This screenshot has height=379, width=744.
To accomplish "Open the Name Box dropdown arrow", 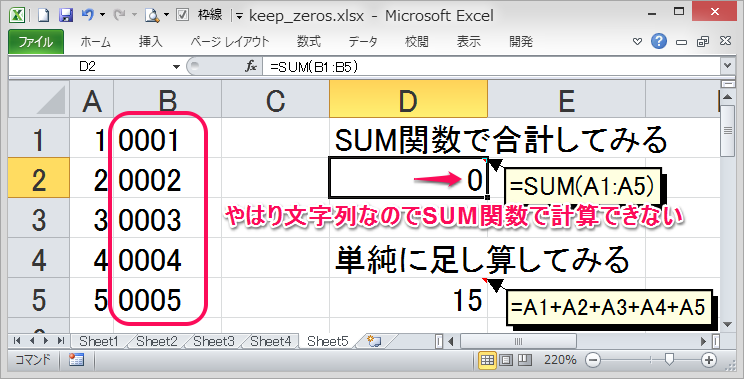I will (x=177, y=67).
